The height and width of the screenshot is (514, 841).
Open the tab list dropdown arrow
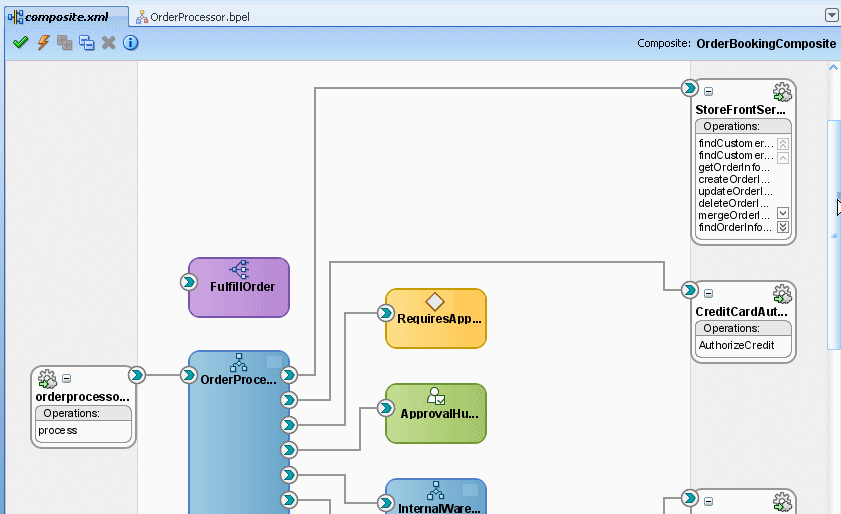coord(831,16)
